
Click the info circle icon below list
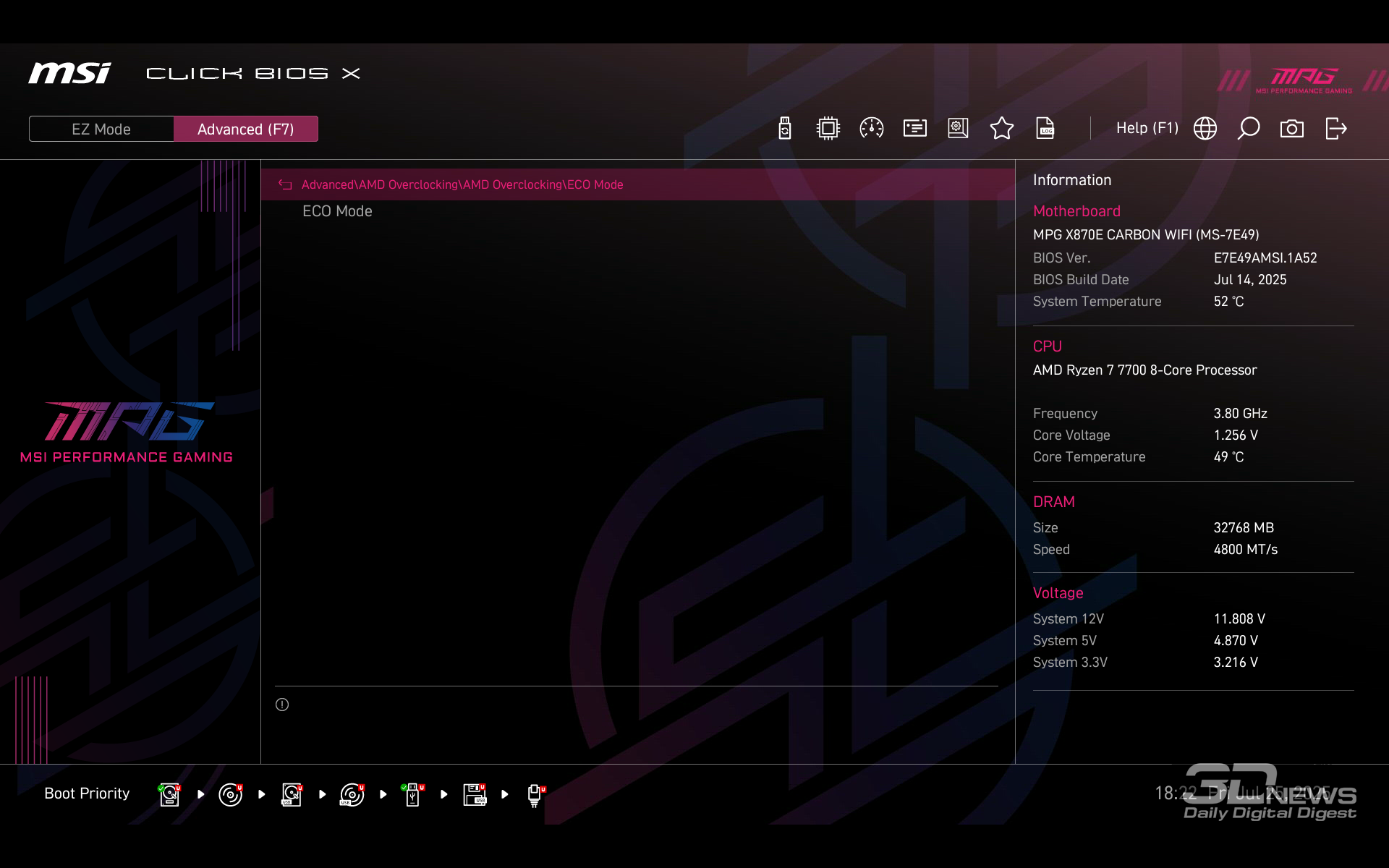pos(282,705)
